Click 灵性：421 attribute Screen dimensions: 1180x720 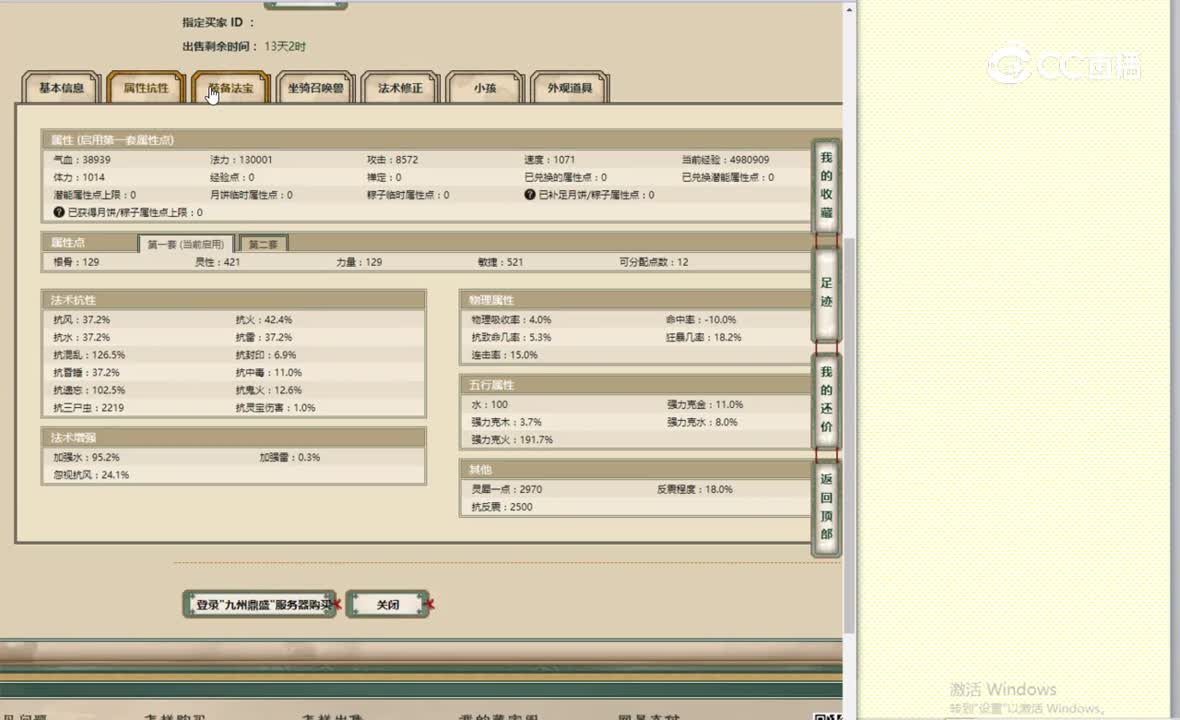click(217, 262)
